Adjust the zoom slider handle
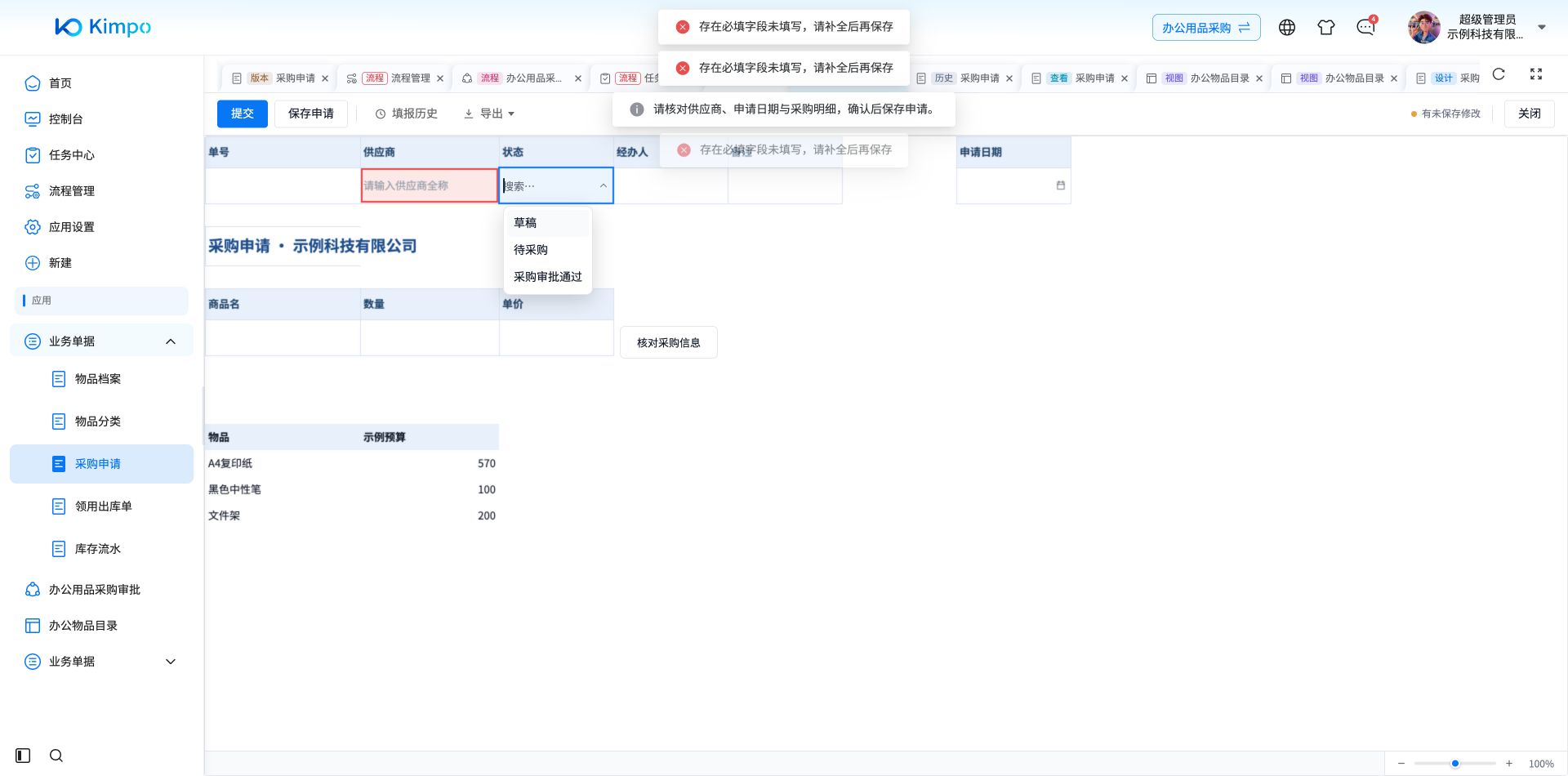Image resolution: width=1568 pixels, height=776 pixels. 1455,764
